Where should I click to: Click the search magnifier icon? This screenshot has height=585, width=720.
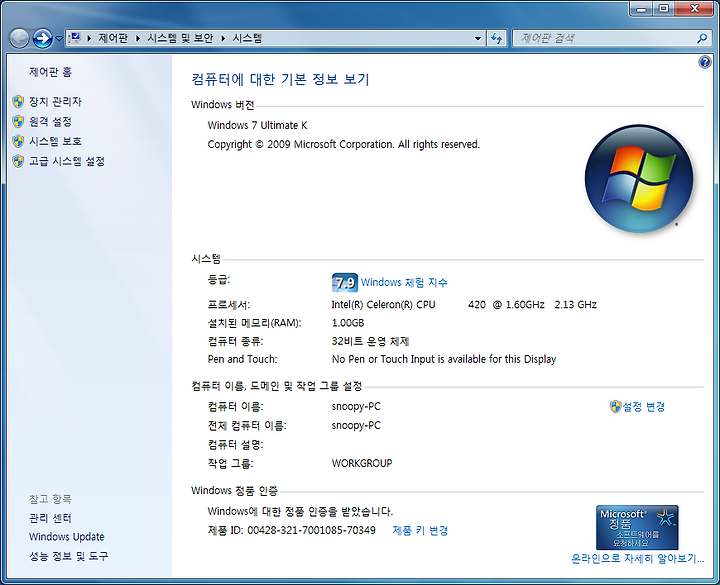(x=702, y=39)
